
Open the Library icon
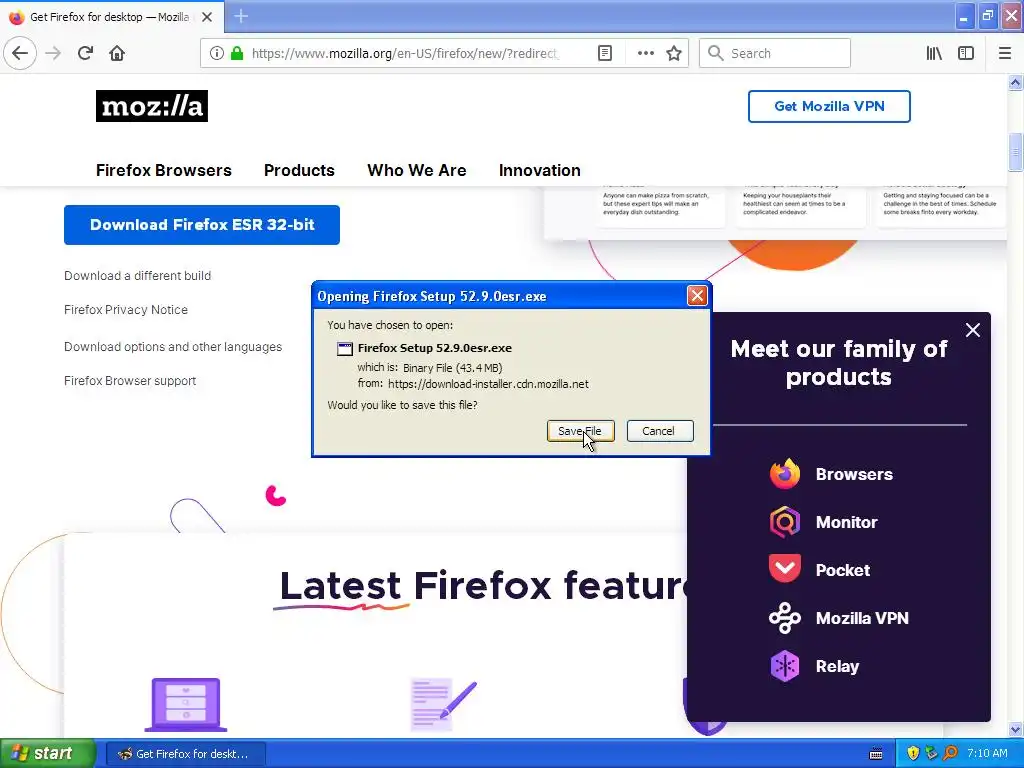(x=934, y=53)
